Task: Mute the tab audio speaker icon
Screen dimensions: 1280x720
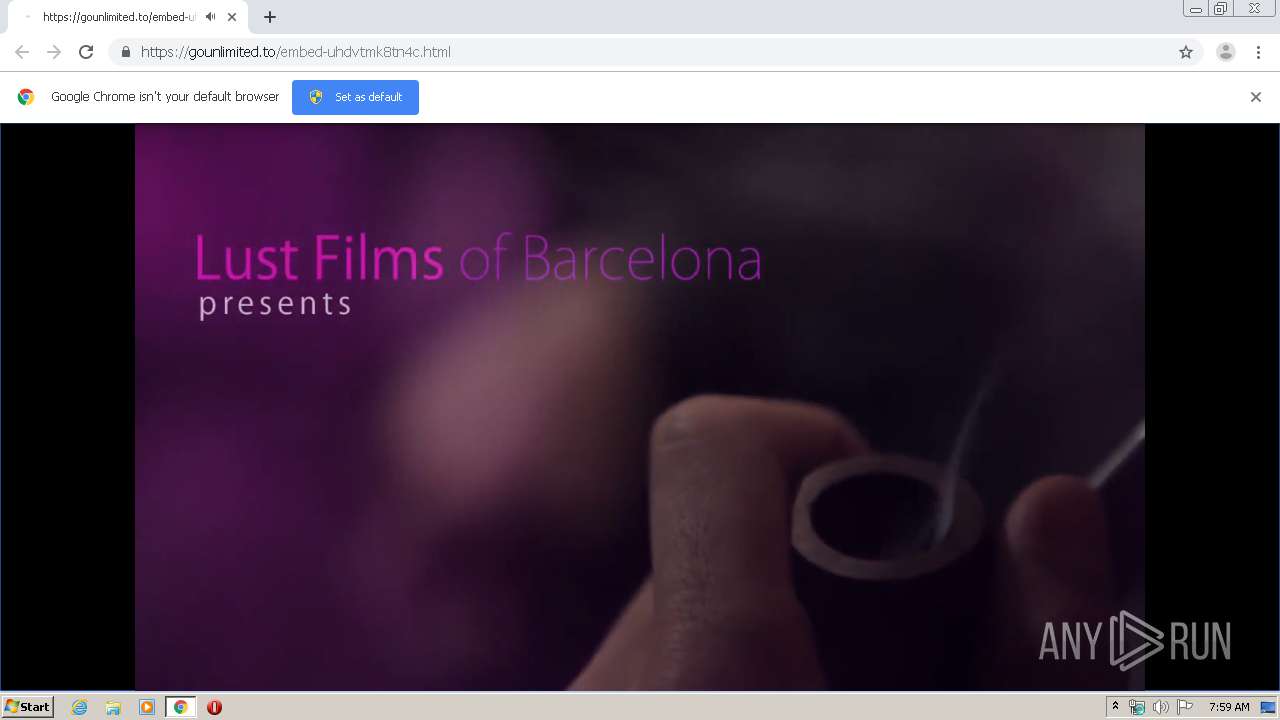Action: (x=211, y=17)
